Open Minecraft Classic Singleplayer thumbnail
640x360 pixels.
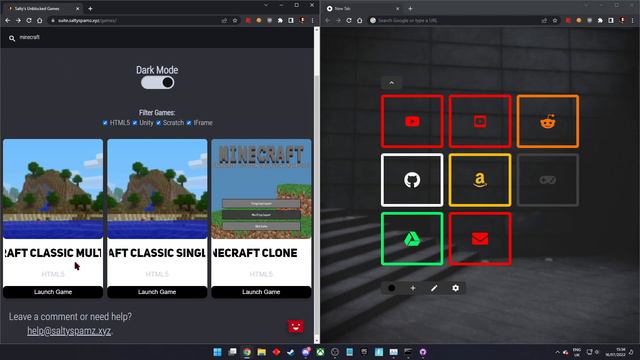(x=157, y=189)
